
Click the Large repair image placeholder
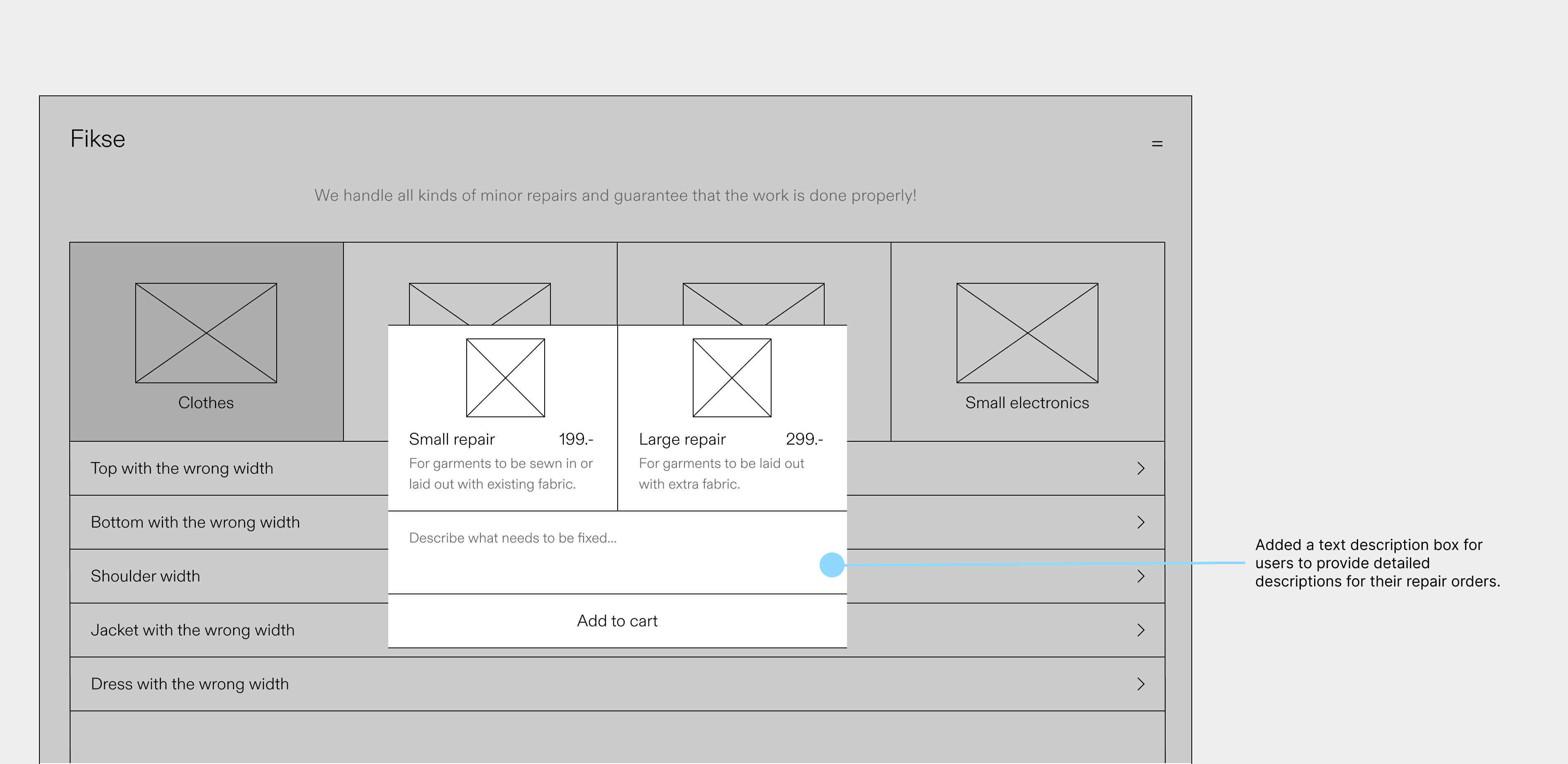coord(732,378)
